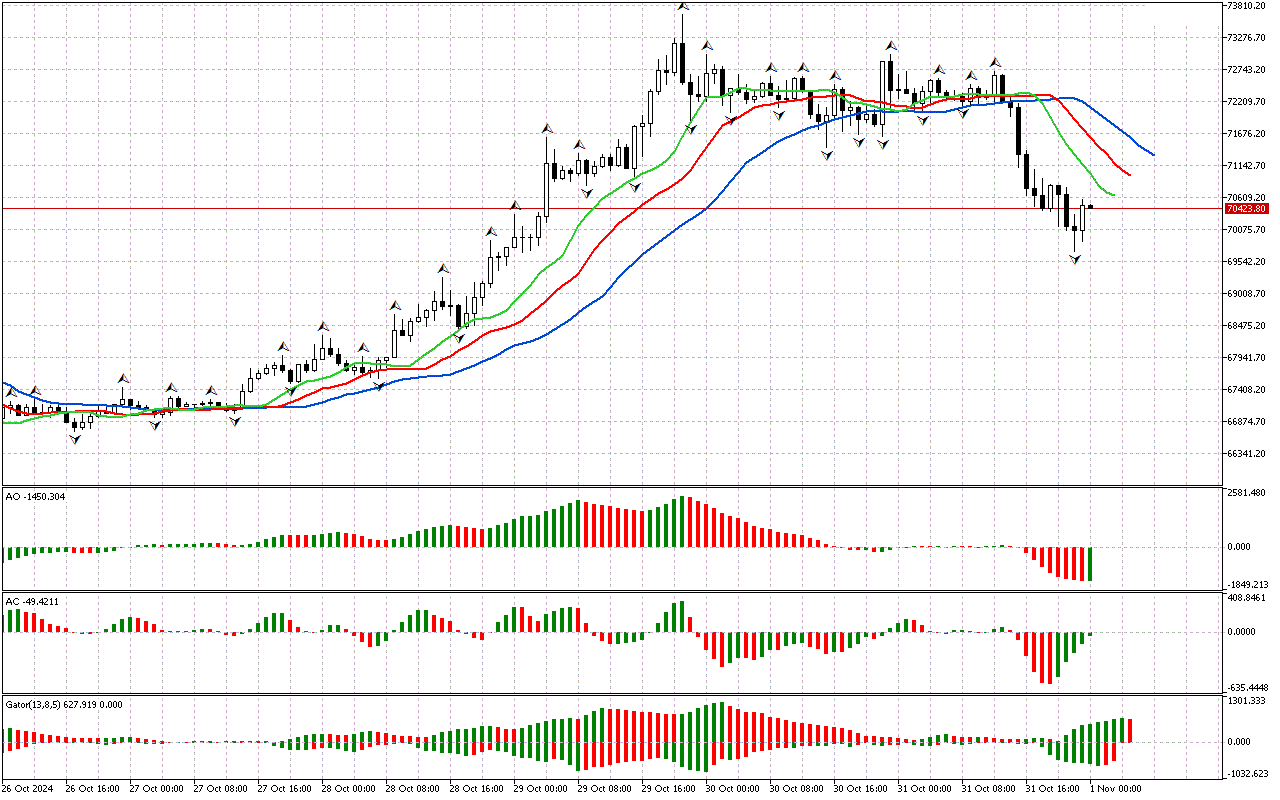Click the 67408.20 price axis label
This screenshot has width=1280, height=800.
[x=1247, y=390]
